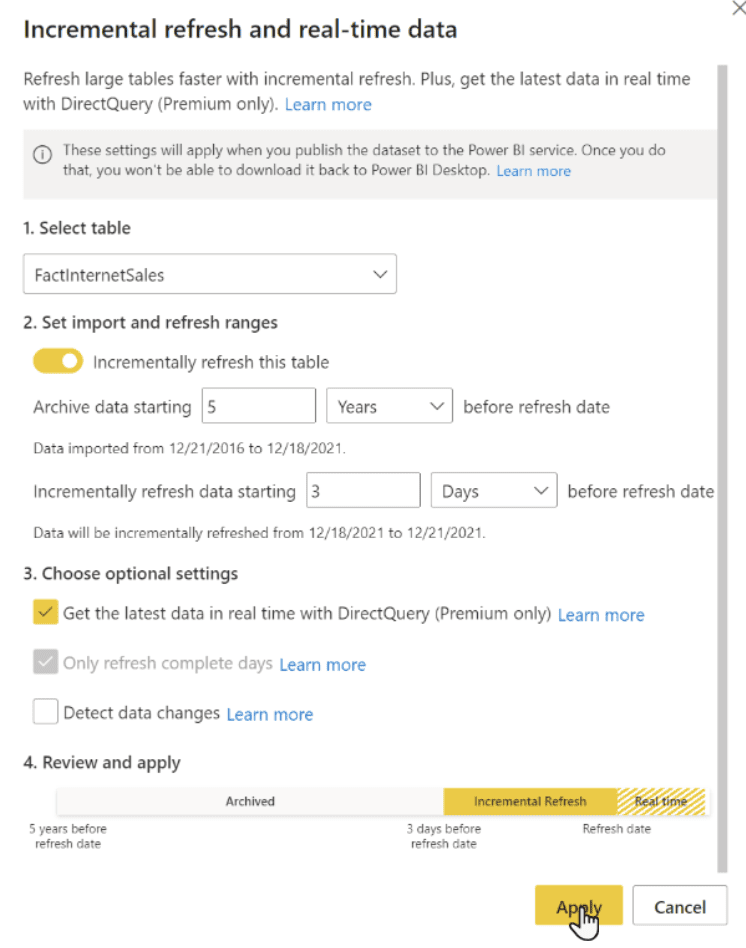This screenshot has height=948, width=746.
Task: Open Learn more link beside DirectQuery checkbox
Action: click(601, 615)
